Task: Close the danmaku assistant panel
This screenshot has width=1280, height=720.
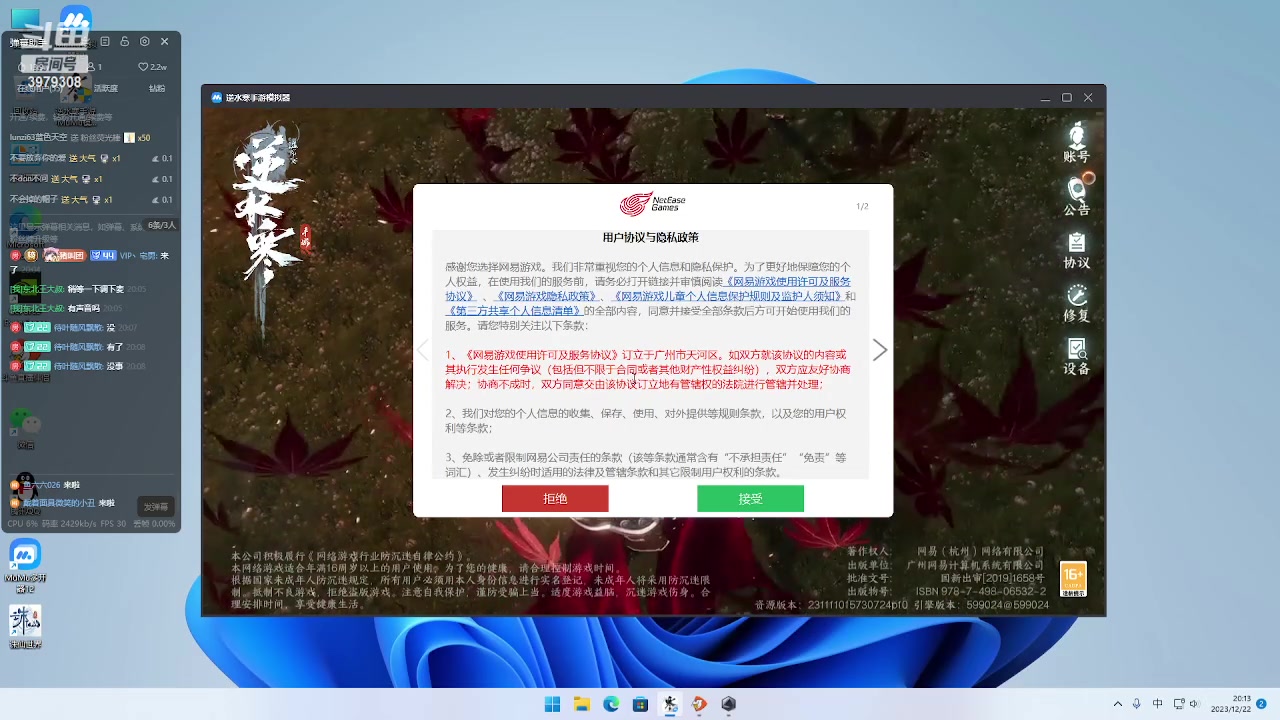Action: point(165,41)
